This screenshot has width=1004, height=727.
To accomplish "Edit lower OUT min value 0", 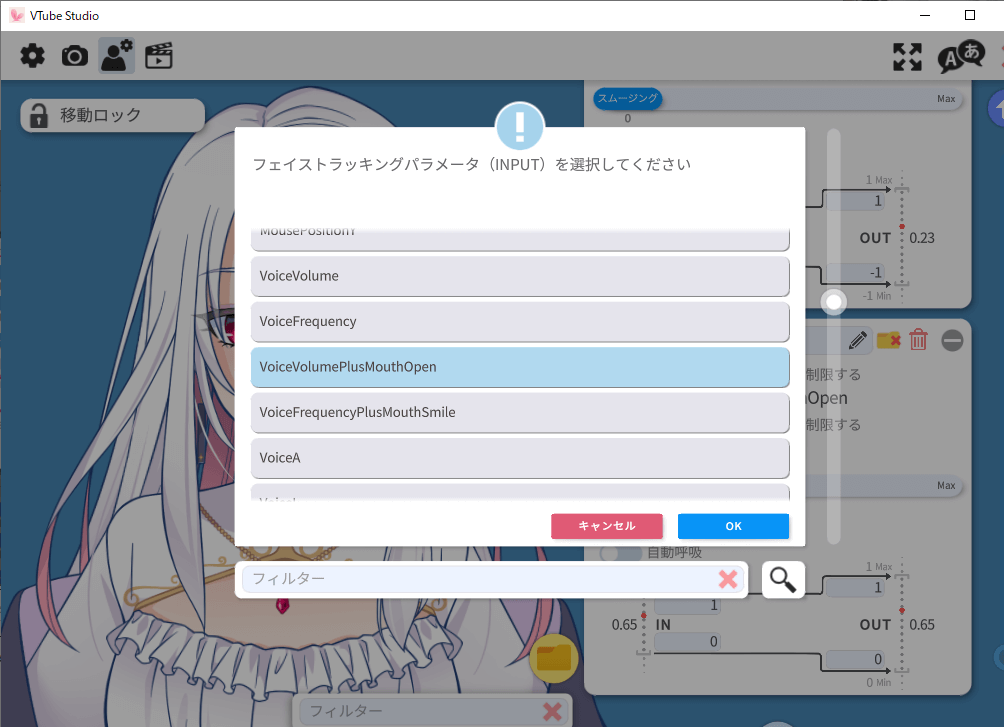I will point(855,659).
